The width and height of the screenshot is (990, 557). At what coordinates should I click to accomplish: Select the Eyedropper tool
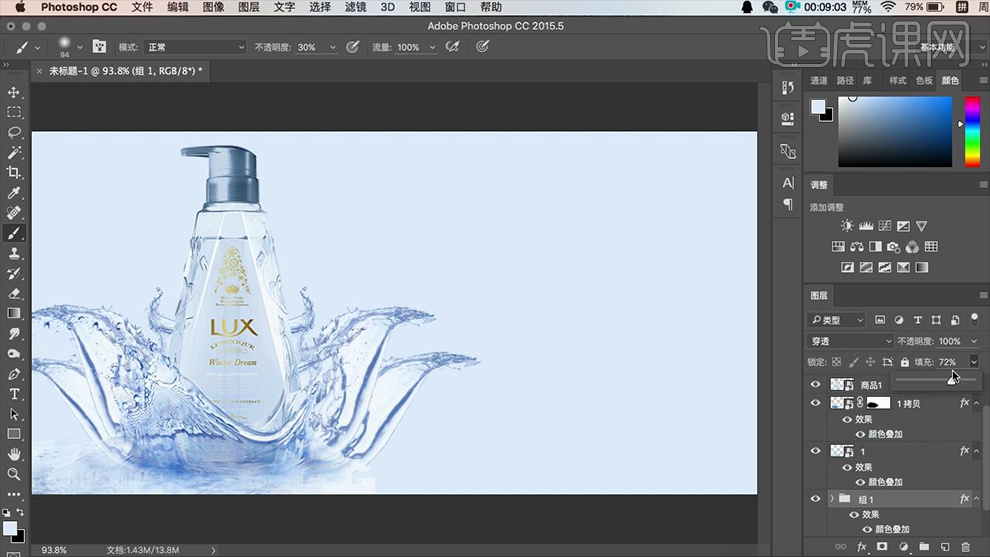click(14, 193)
